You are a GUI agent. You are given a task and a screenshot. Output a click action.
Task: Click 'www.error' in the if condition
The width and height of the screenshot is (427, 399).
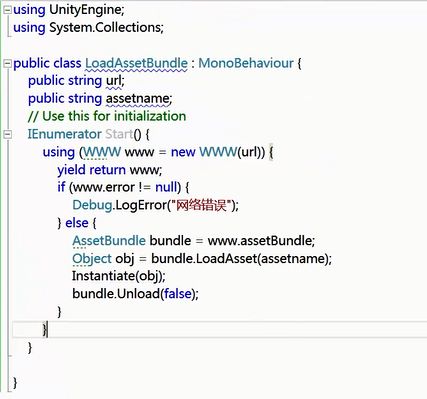[x=104, y=187]
